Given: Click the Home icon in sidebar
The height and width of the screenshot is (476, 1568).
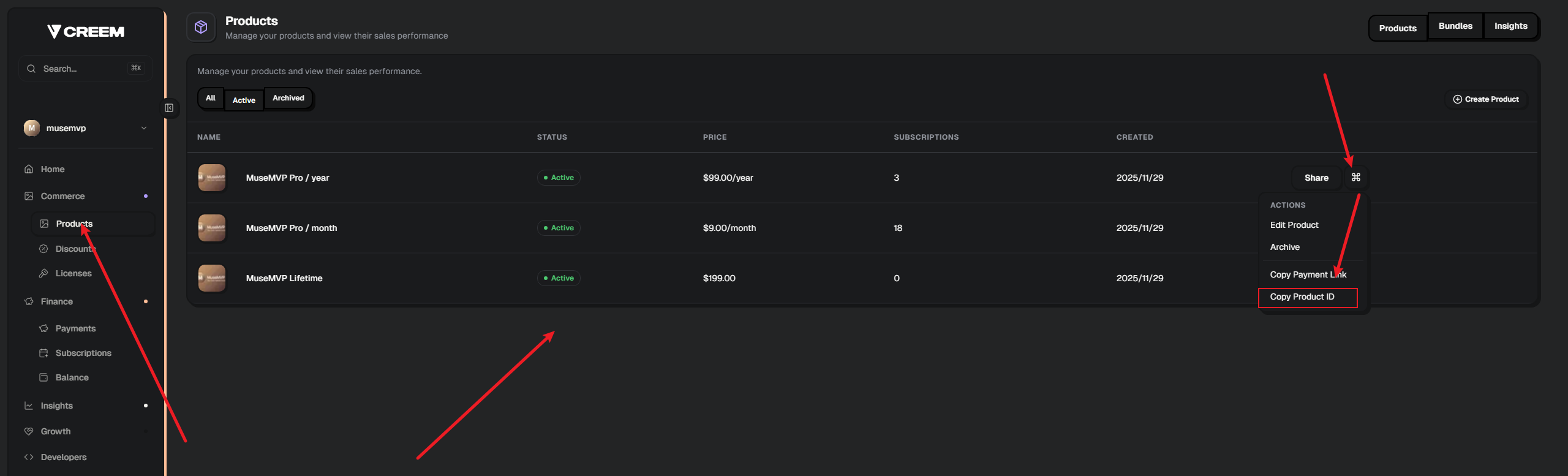Looking at the screenshot, I should (29, 169).
